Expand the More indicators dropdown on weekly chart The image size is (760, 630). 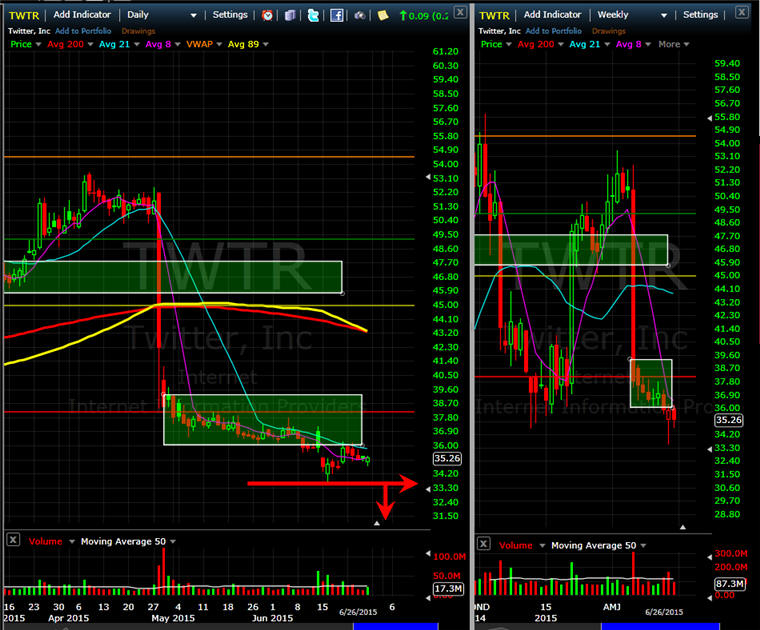pyautogui.click(x=673, y=44)
